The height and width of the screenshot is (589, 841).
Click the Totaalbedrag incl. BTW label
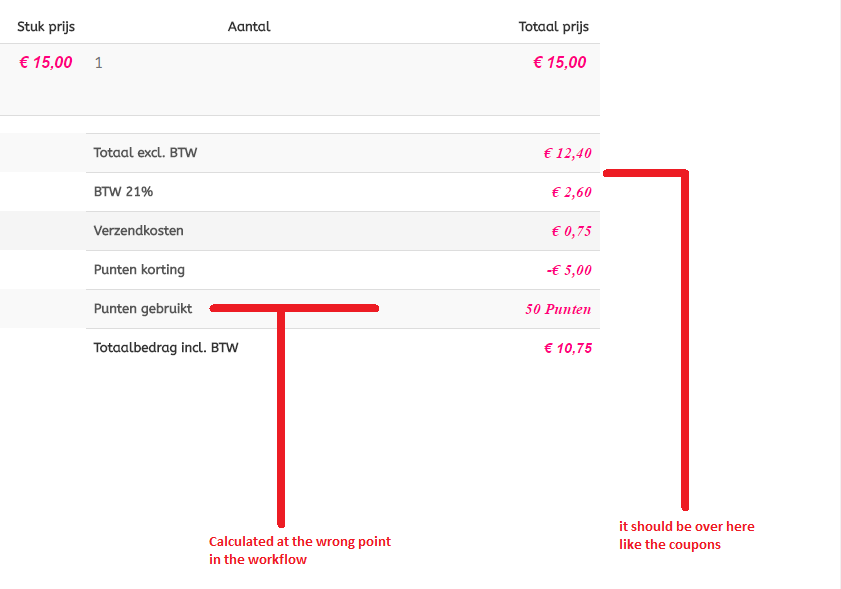click(166, 348)
